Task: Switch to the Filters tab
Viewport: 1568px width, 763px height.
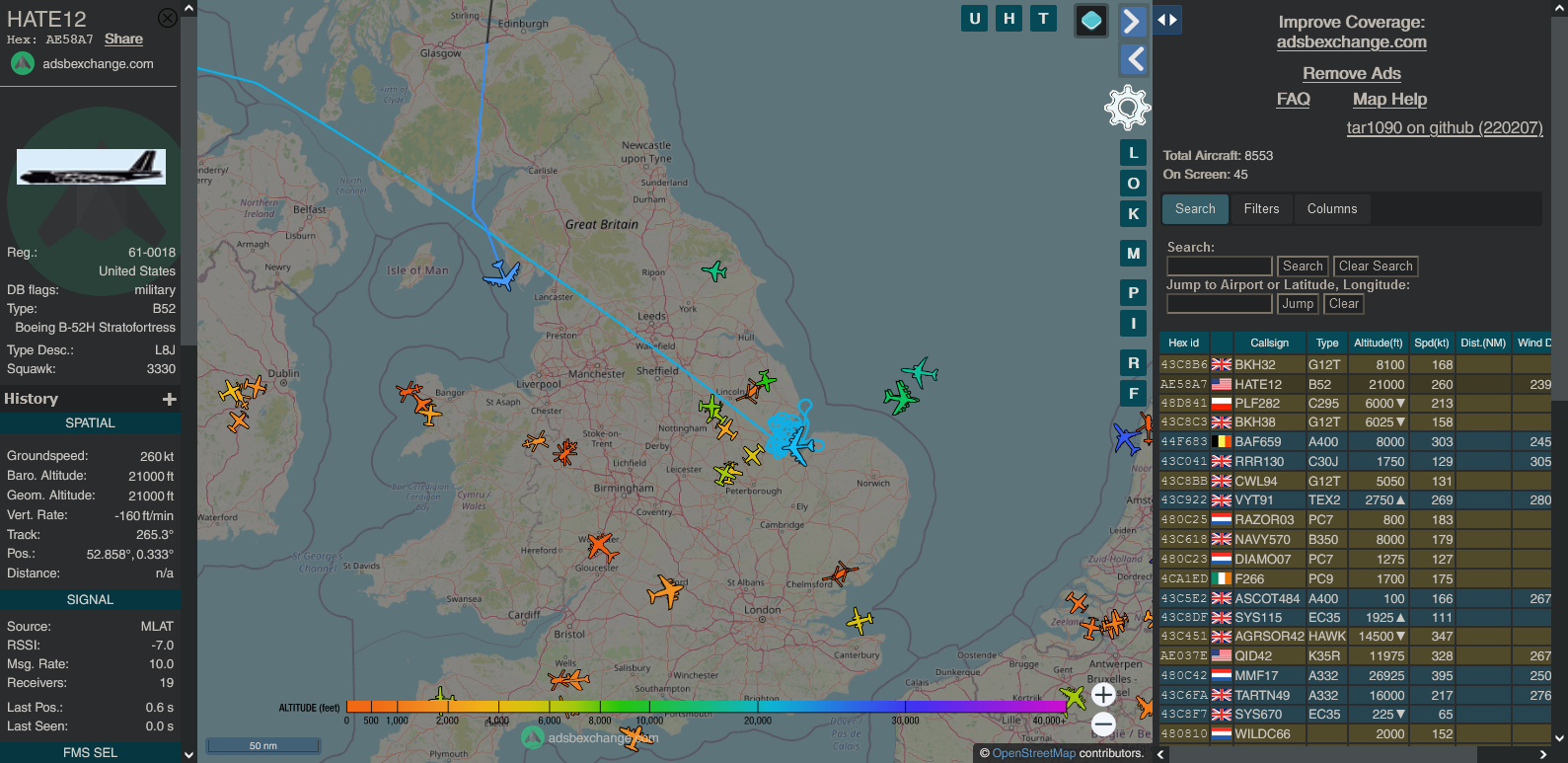Action: pyautogui.click(x=1261, y=209)
